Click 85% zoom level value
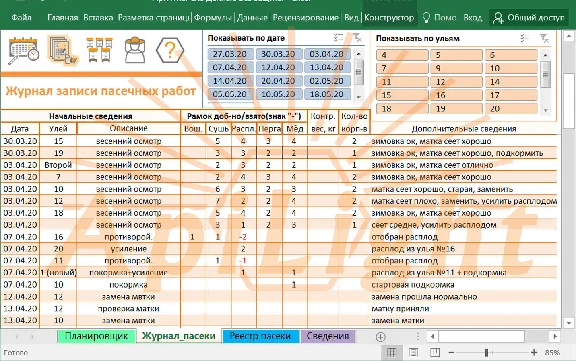 click(x=552, y=353)
